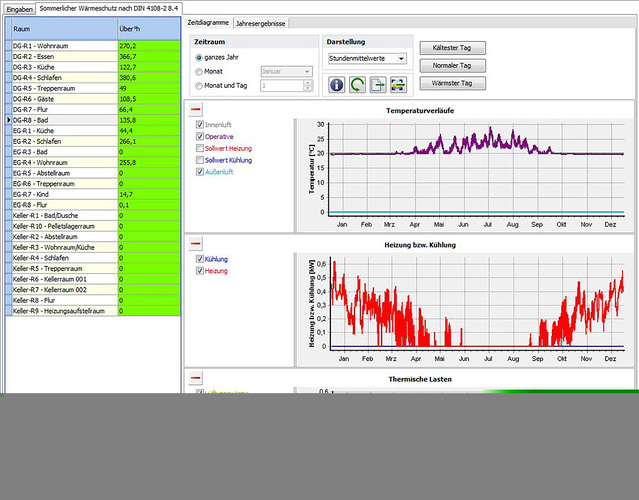Click the green refresh arrow icon
The width and height of the screenshot is (639, 500).
(x=357, y=85)
